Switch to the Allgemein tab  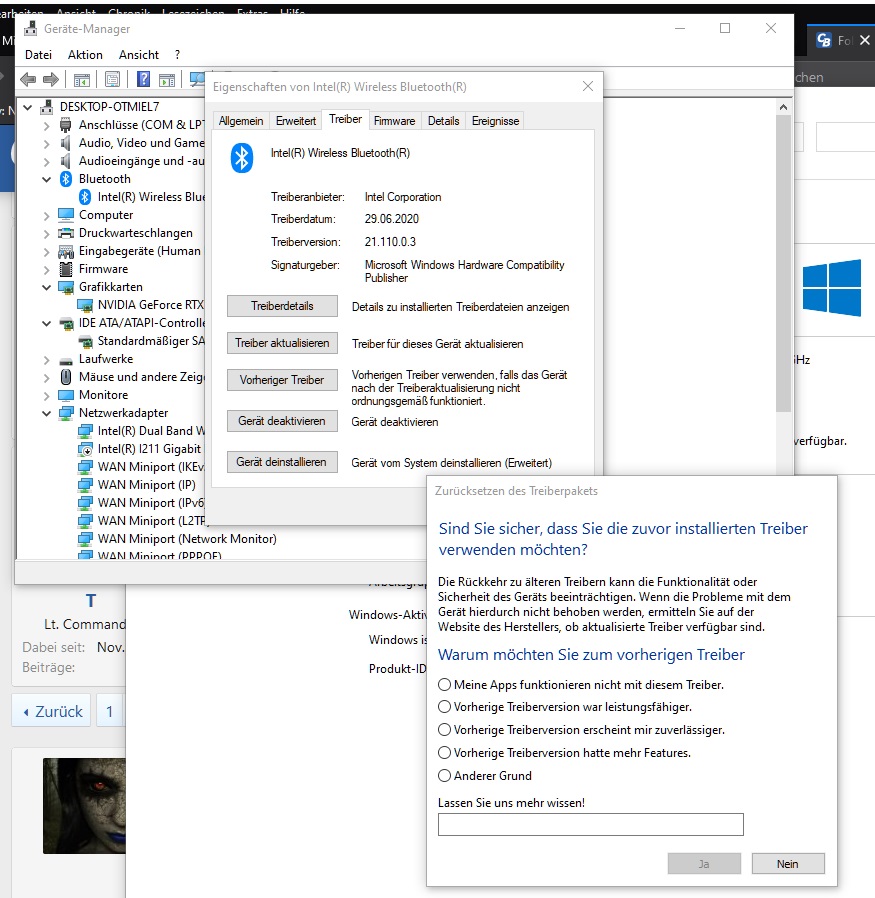coord(241,121)
